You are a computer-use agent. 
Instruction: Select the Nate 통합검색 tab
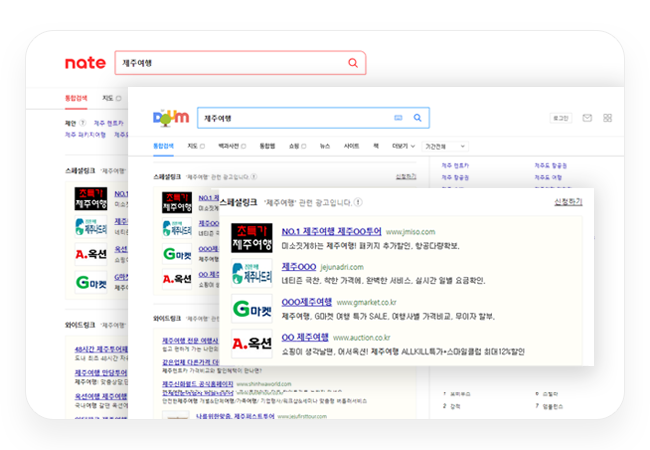pos(76,98)
